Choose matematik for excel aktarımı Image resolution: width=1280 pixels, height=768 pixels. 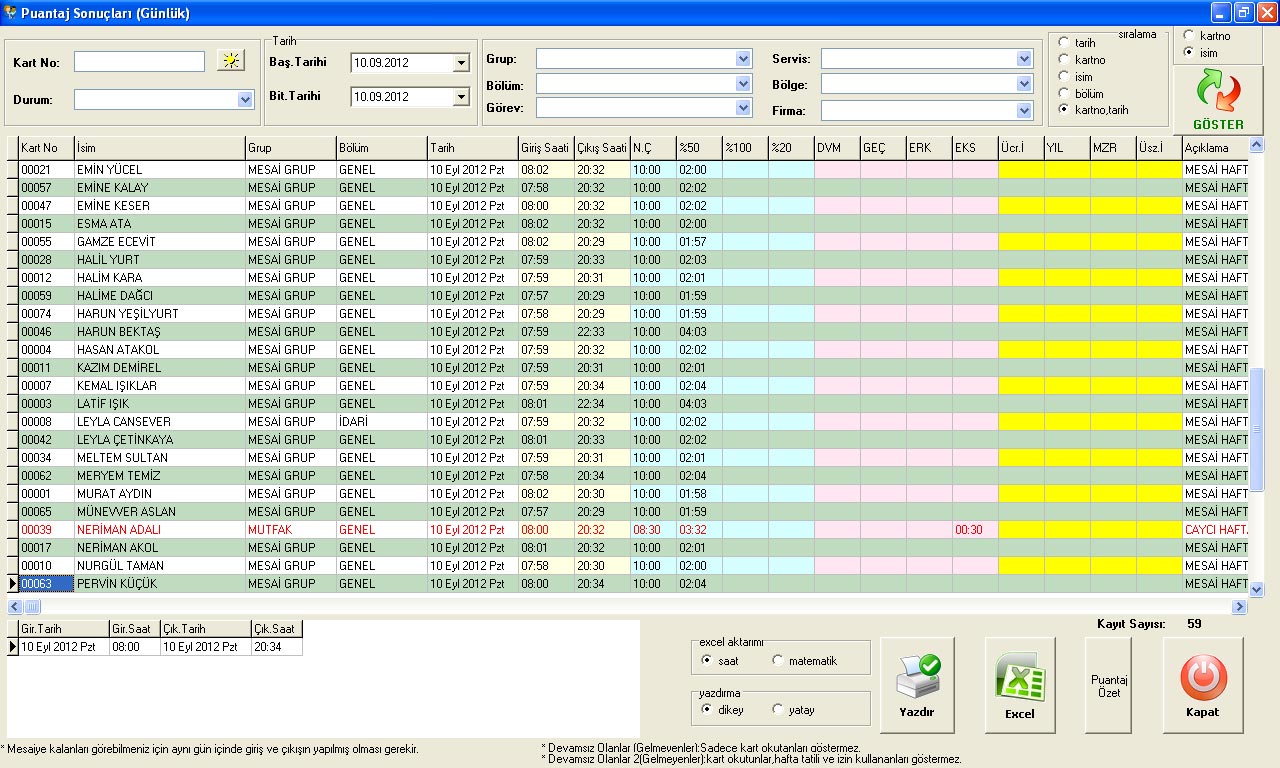click(778, 662)
